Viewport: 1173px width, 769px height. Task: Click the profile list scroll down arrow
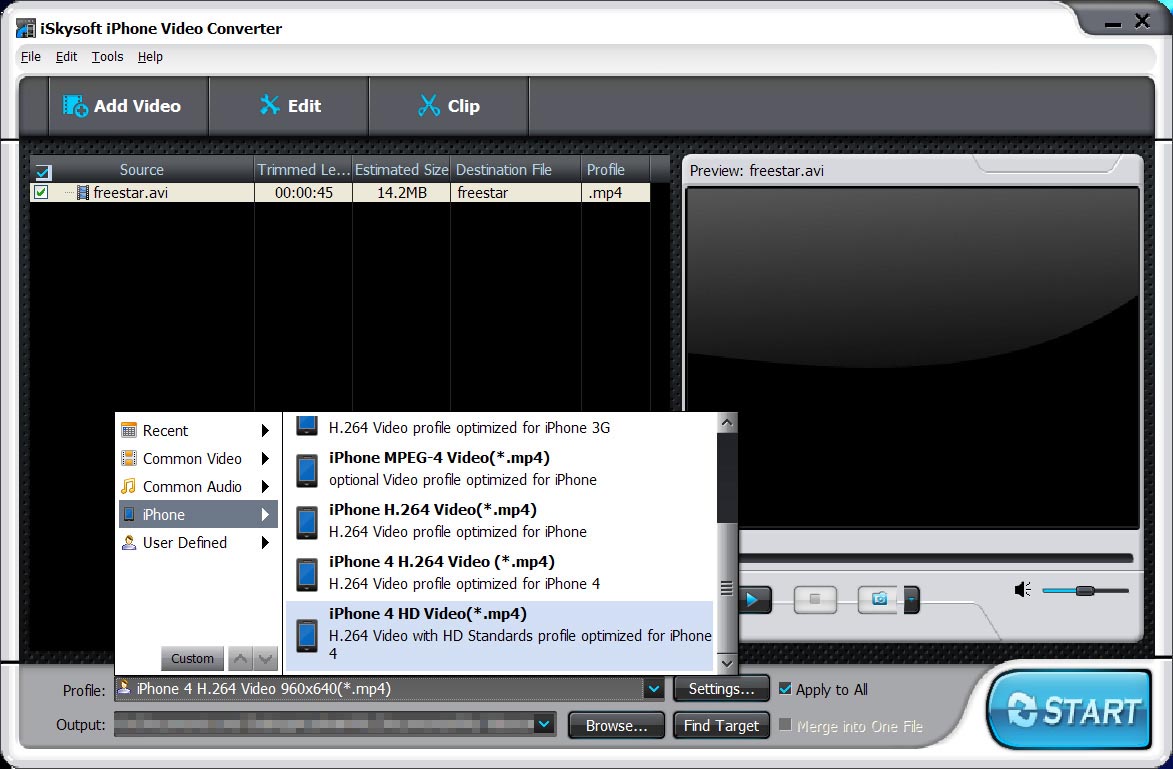[726, 663]
